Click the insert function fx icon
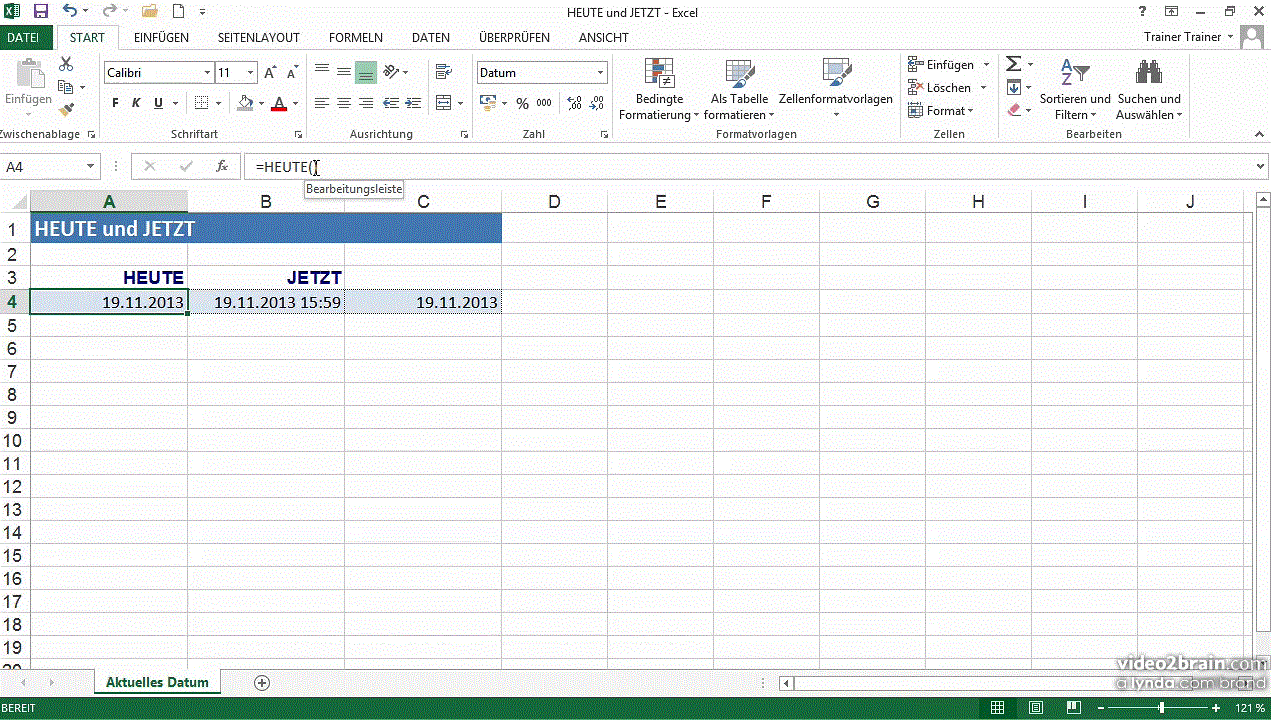The height and width of the screenshot is (720, 1271). [x=222, y=167]
